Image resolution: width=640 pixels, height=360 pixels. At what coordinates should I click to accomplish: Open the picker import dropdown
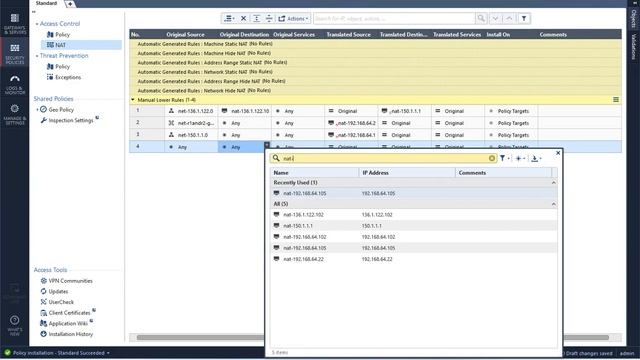(x=536, y=158)
